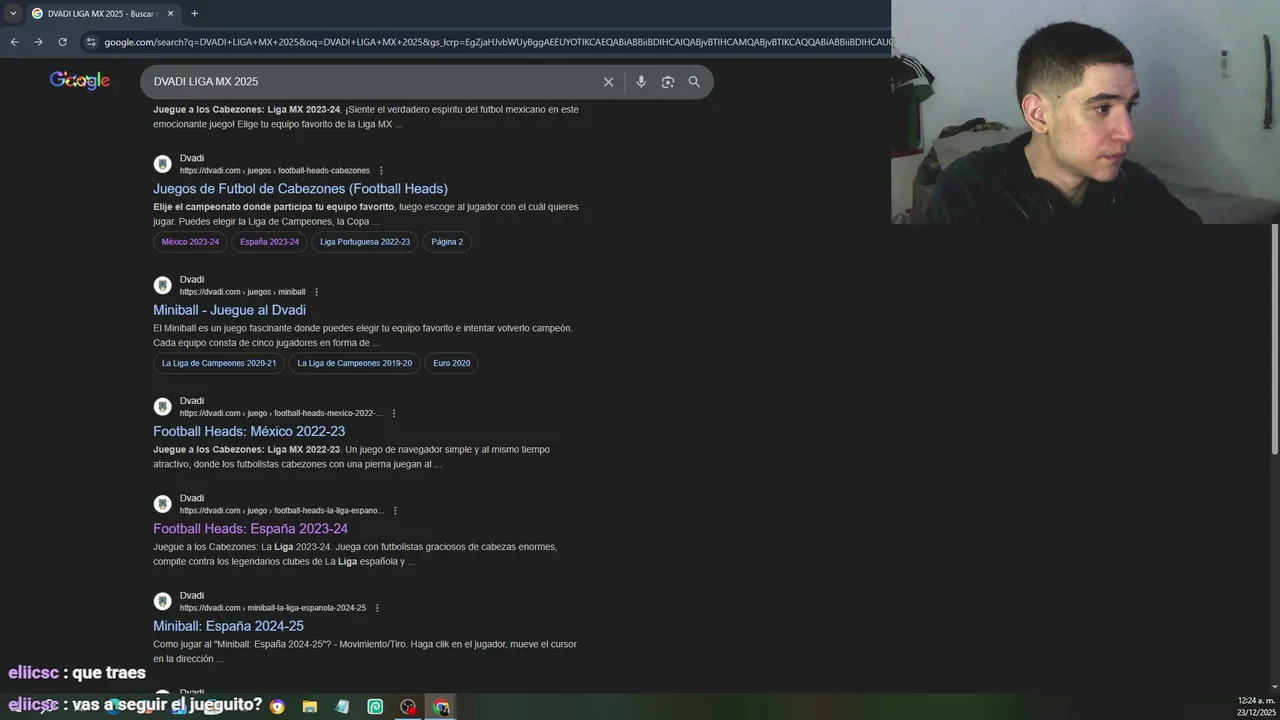This screenshot has width=1280, height=720.
Task: Click Dvadi favicon of España 2023-24 result
Action: (162, 504)
